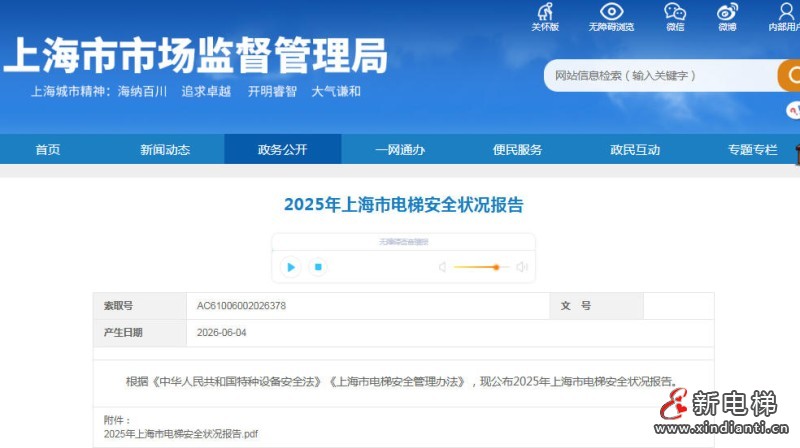Download 2025年上海市电梯安全状况报告.pdf attachment

click(x=181, y=434)
